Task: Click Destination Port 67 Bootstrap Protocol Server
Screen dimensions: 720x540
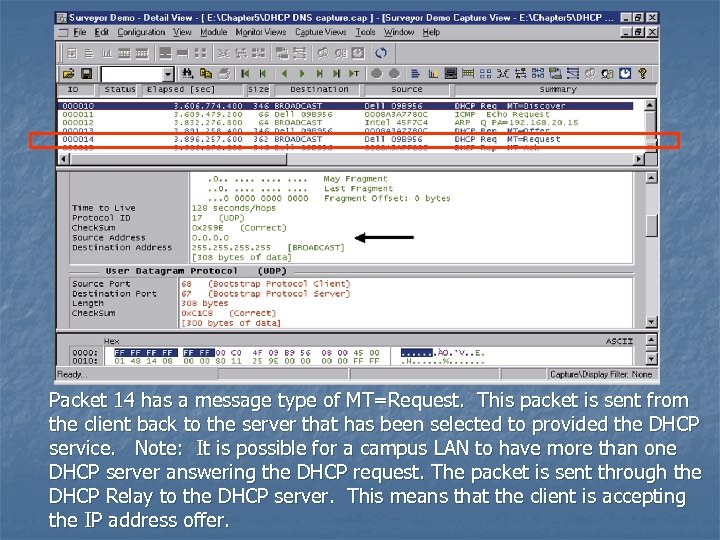Action: click(265, 293)
